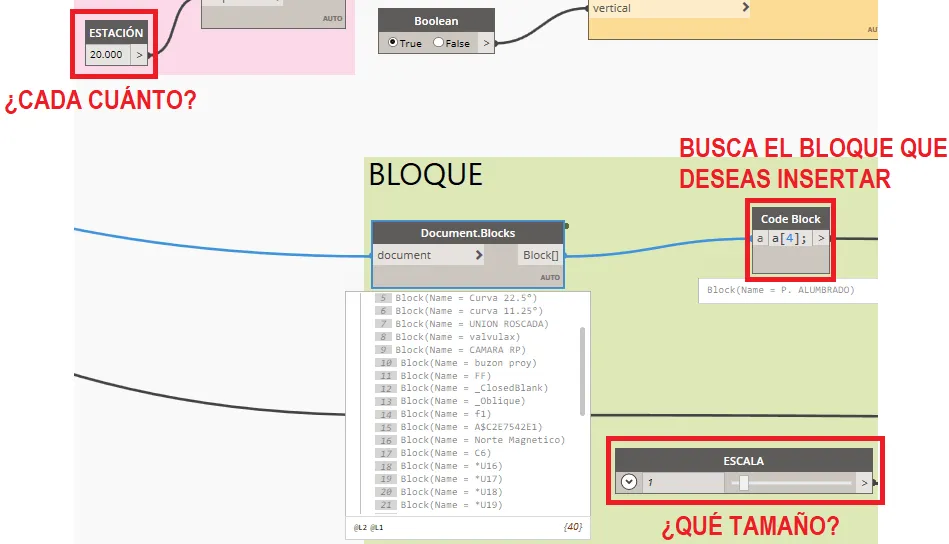This screenshot has height=544, width=949.
Task: Expand the ESCALA slider settings chevron
Action: pyautogui.click(x=629, y=482)
